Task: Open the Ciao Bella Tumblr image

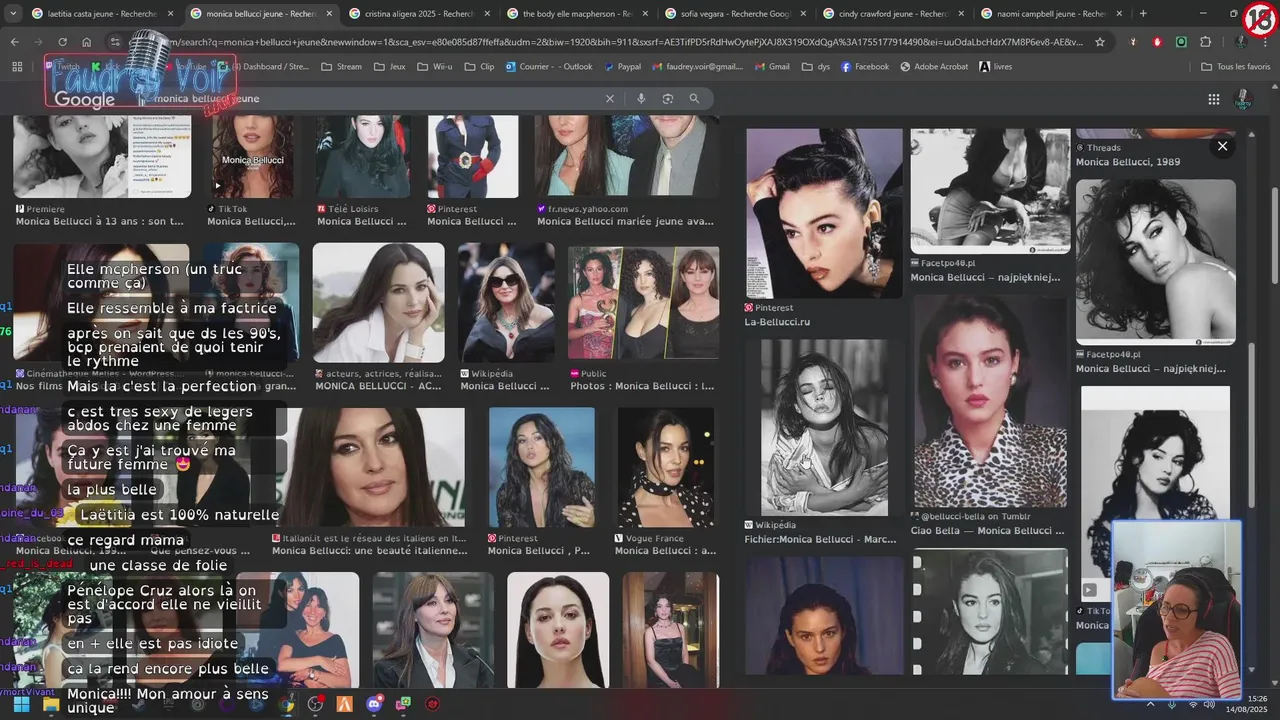Action: tap(990, 401)
